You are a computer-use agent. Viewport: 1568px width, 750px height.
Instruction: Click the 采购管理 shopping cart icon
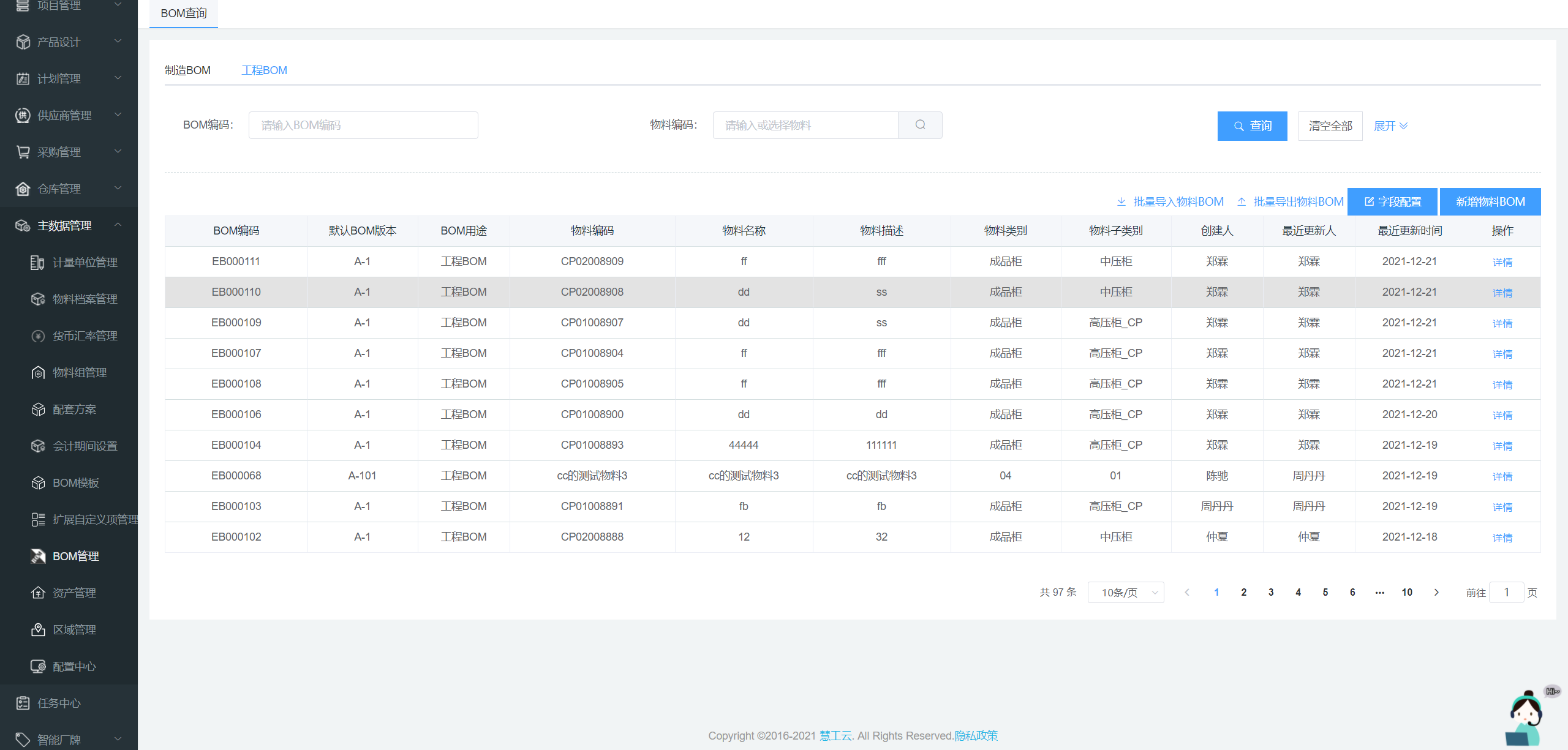tap(23, 152)
